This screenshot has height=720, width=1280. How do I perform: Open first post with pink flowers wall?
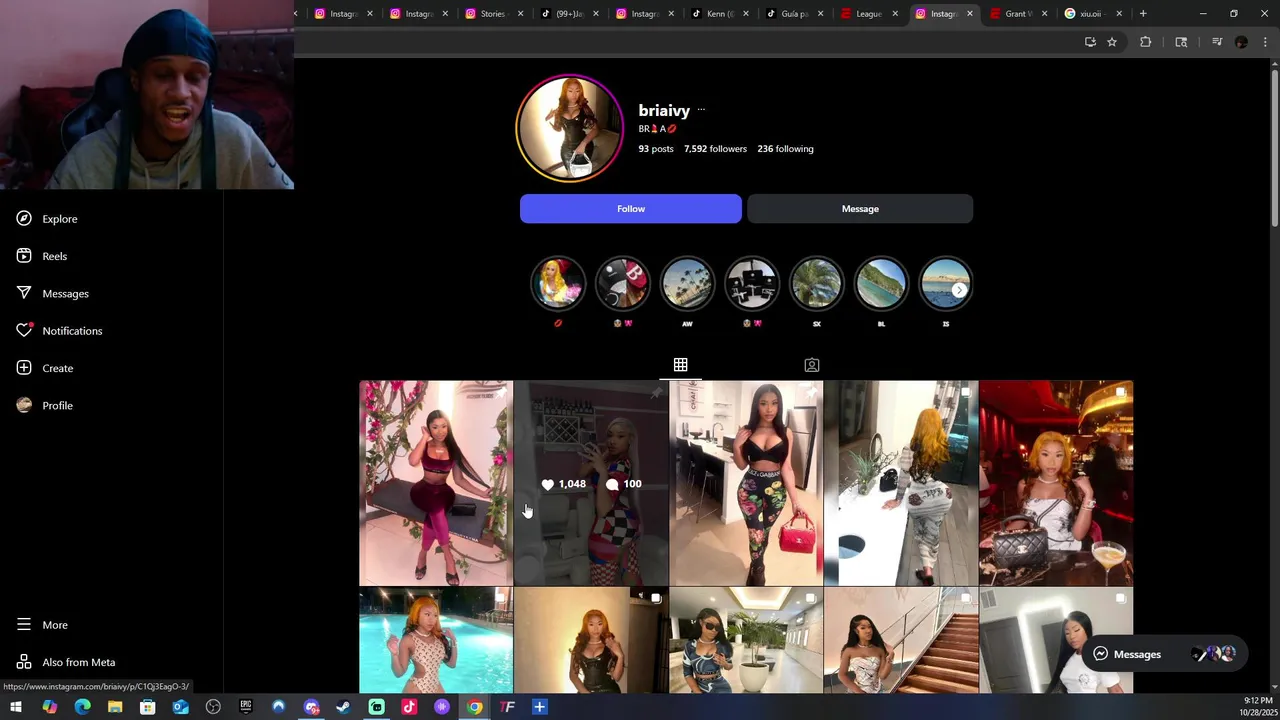pyautogui.click(x=436, y=483)
